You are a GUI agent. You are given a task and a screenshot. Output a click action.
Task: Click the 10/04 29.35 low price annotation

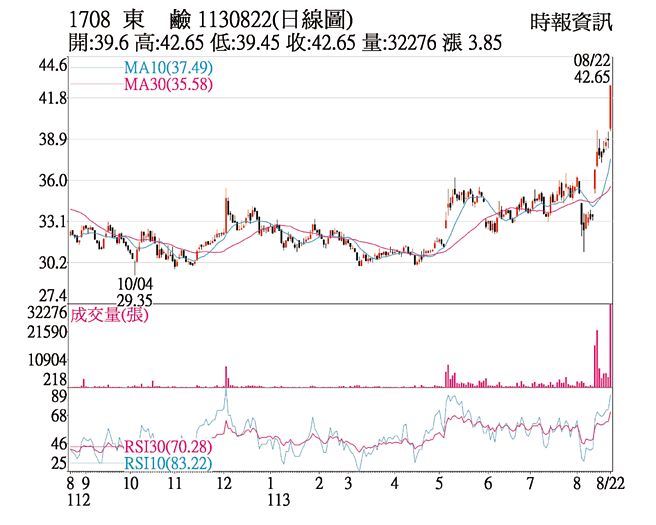134,291
